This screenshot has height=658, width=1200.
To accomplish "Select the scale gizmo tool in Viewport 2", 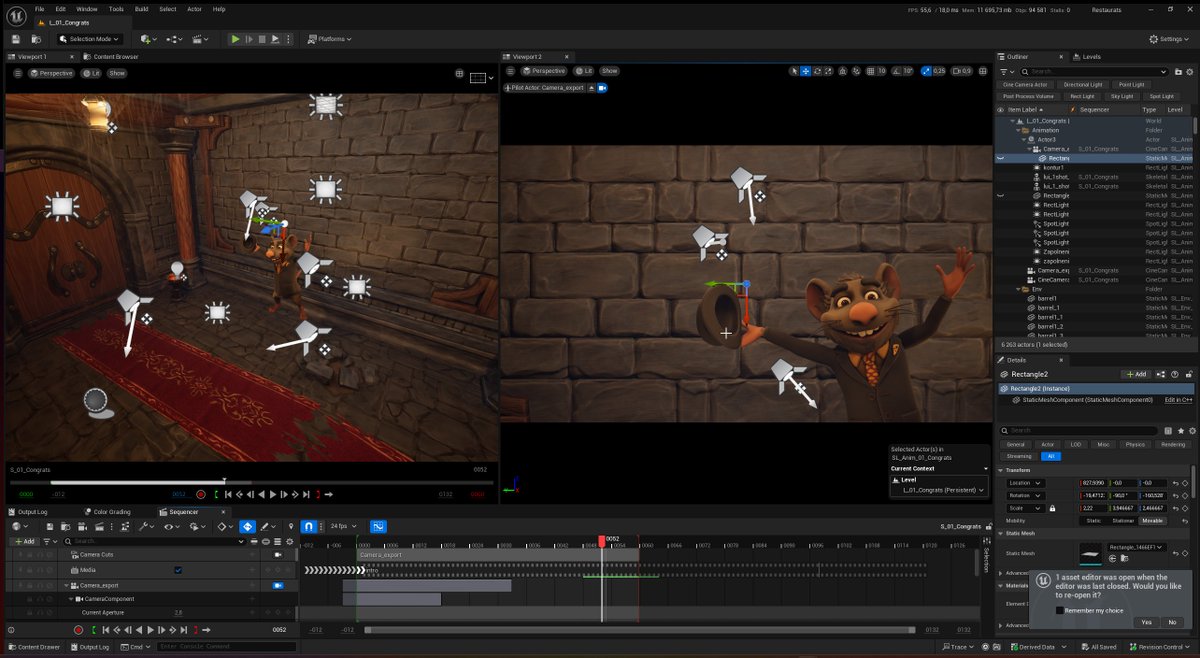I will [830, 71].
